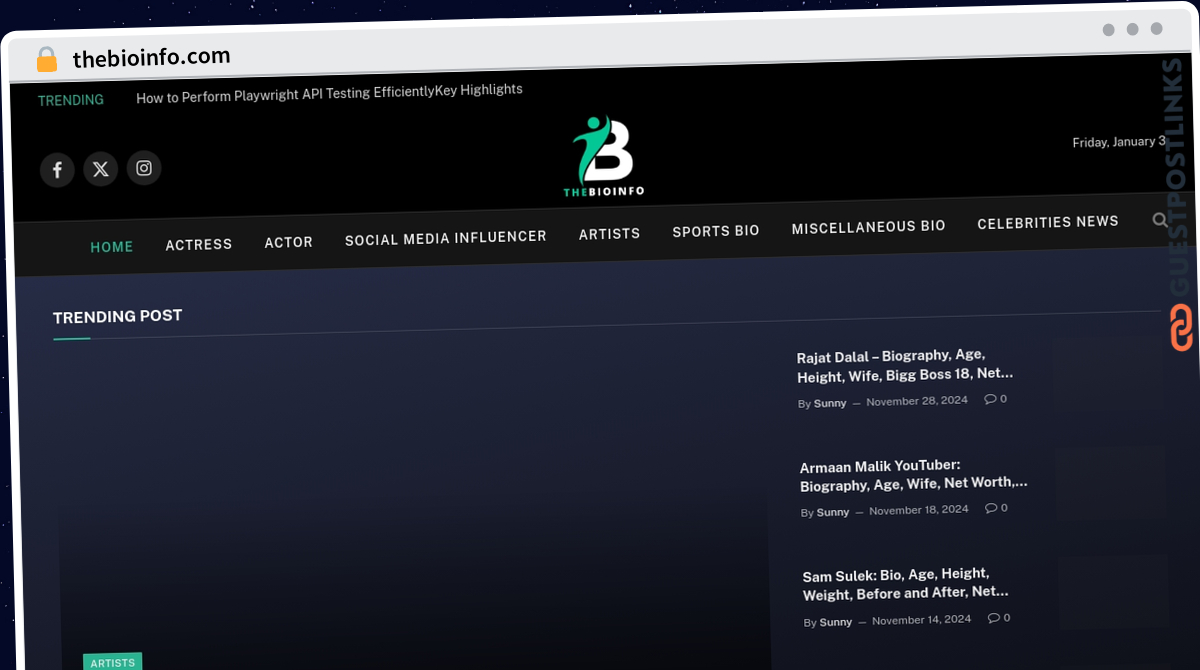1200x670 pixels.
Task: Open trending Playwright API Testing headline
Action: (x=329, y=93)
